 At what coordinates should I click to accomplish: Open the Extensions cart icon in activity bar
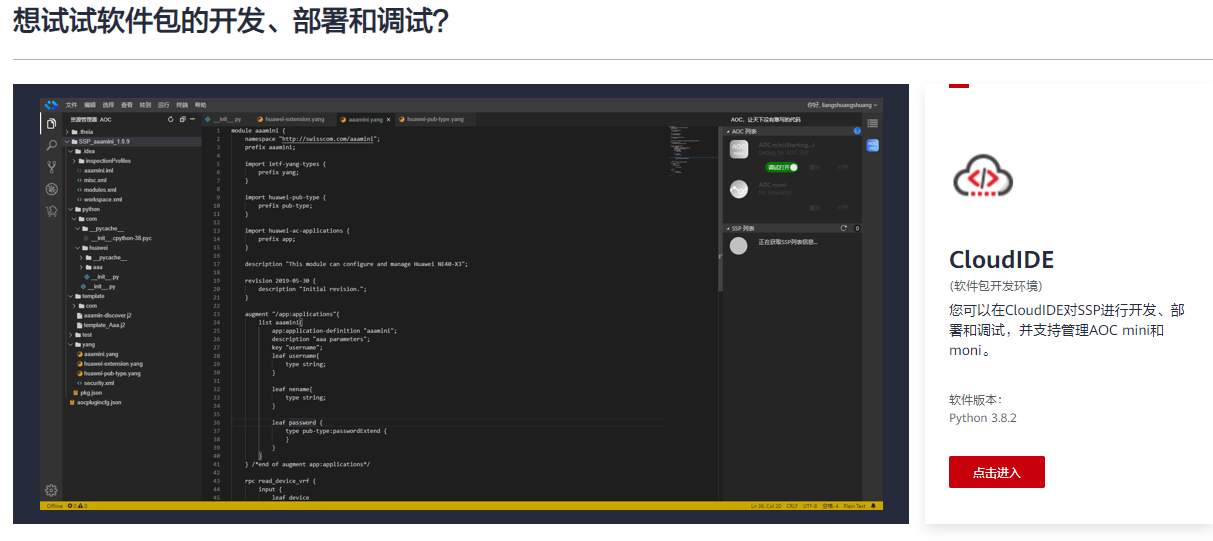[51, 211]
